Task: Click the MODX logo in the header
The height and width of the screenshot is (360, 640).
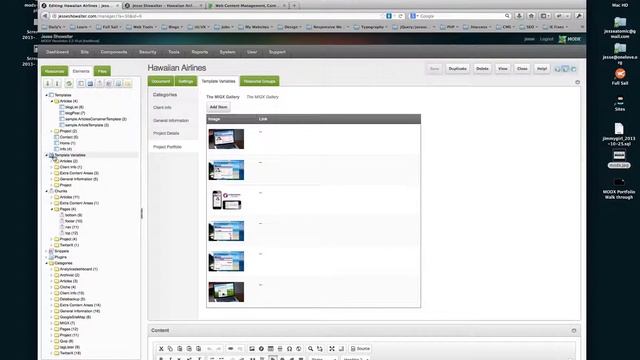Action: point(570,39)
